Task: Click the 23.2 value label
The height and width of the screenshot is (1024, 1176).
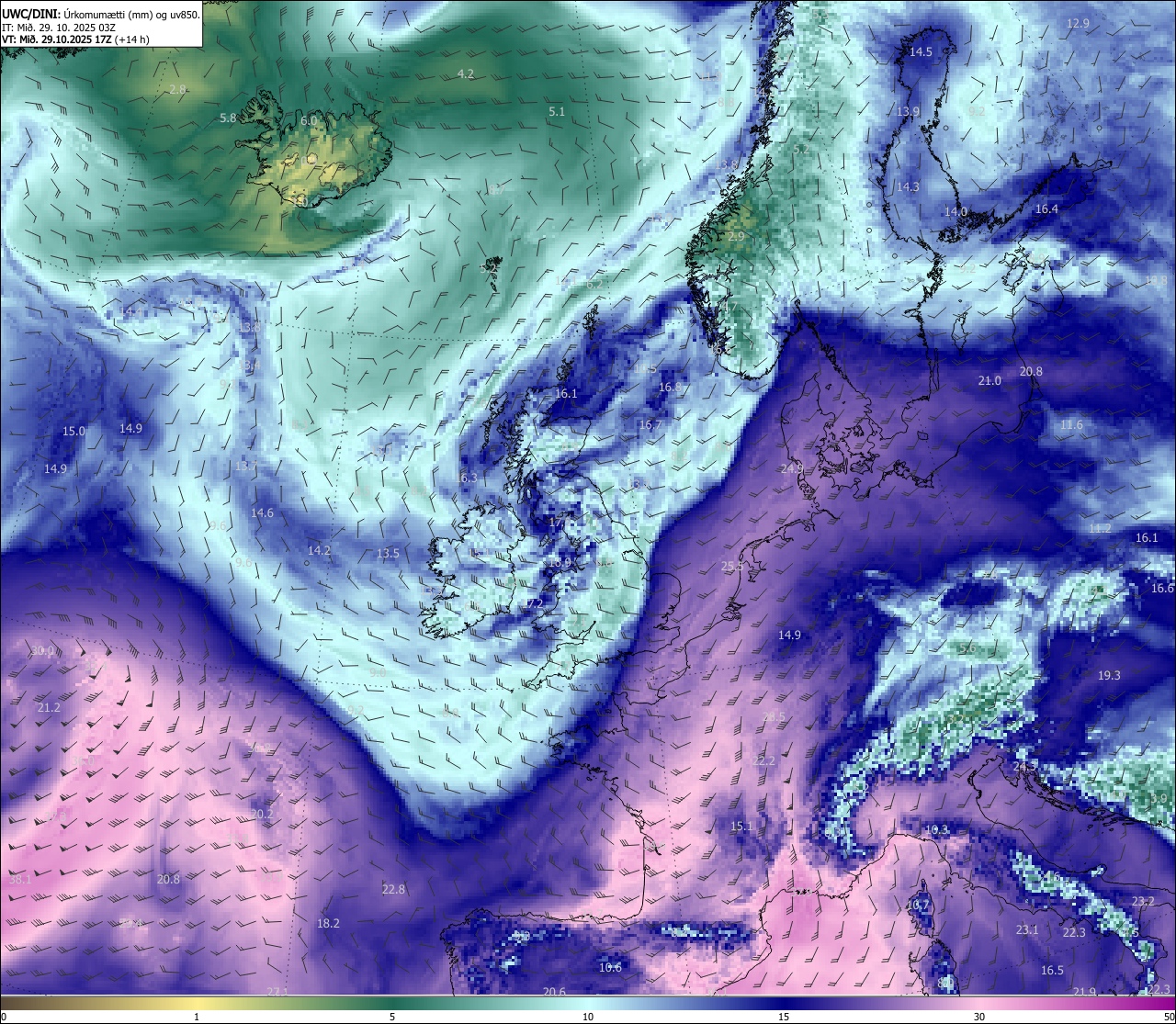Action: tap(1143, 901)
